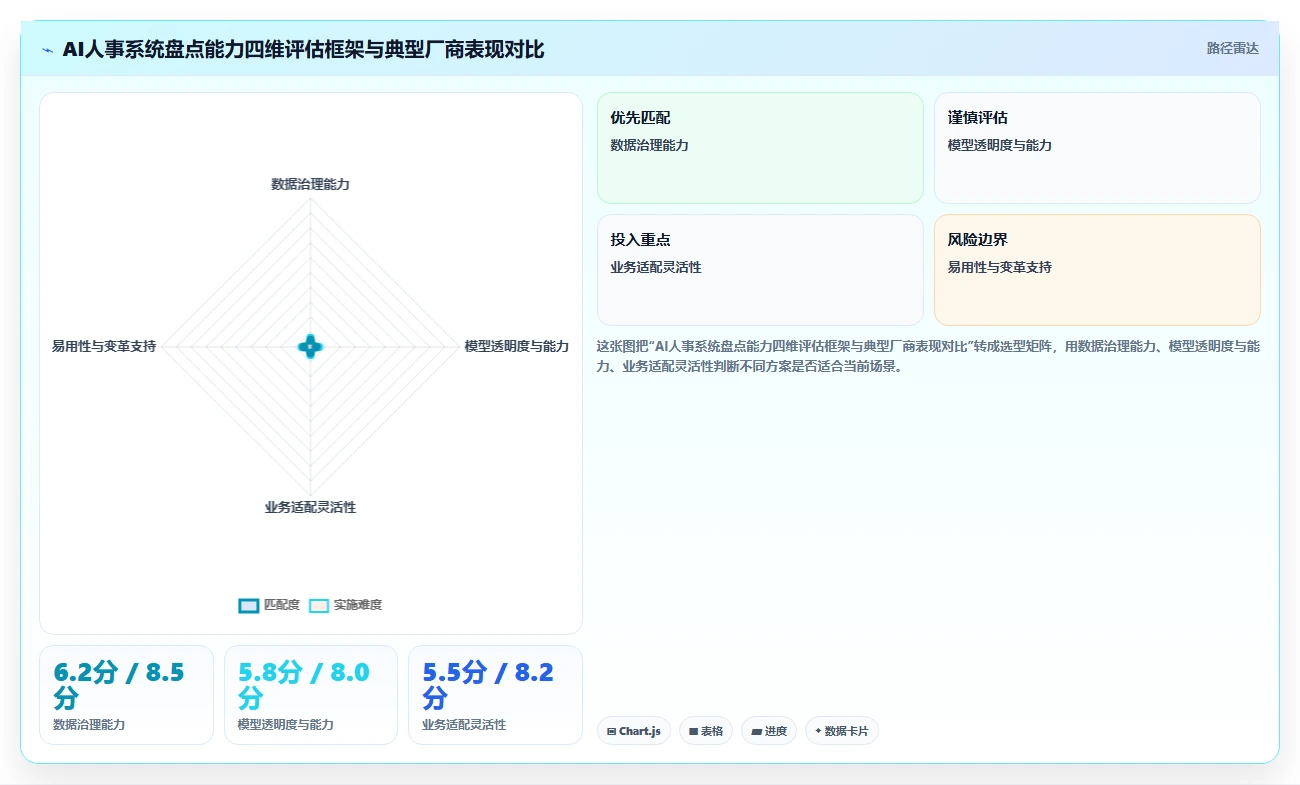Click the small icon in the 数据卡片 tag
This screenshot has height=785, width=1300.
[818, 731]
